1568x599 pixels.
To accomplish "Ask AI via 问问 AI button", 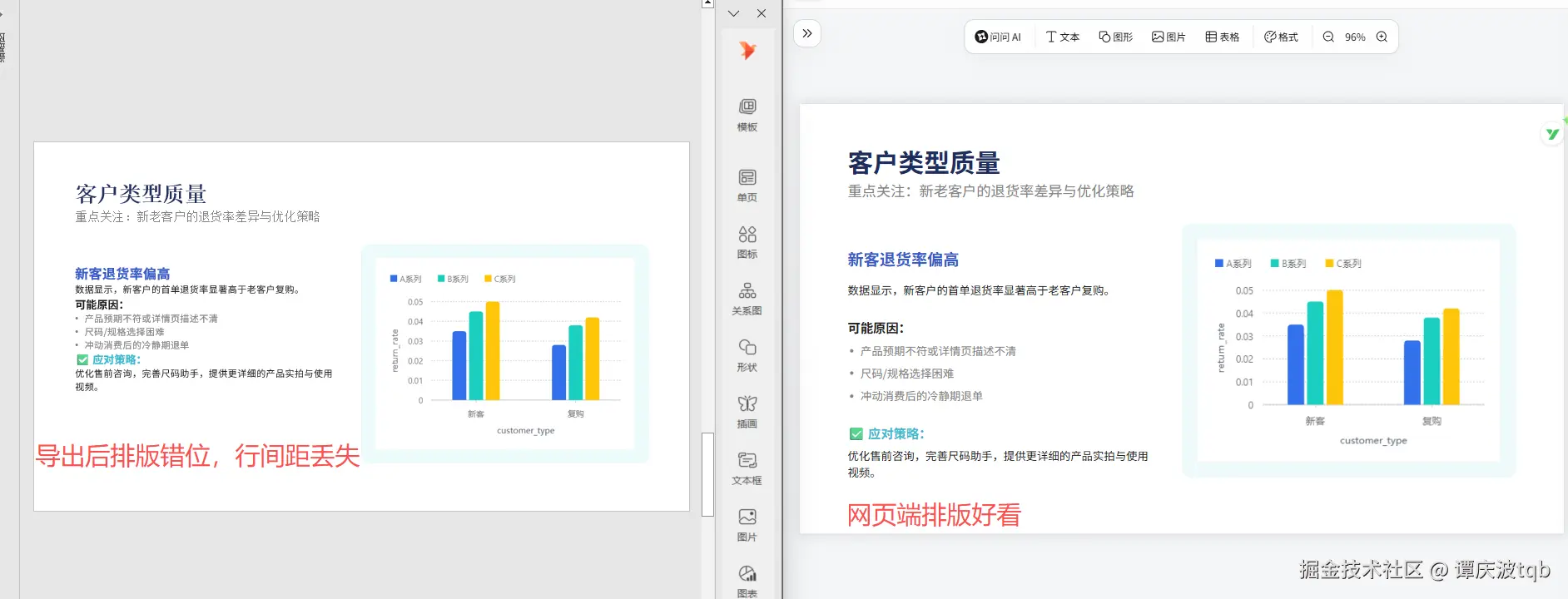I will point(998,37).
